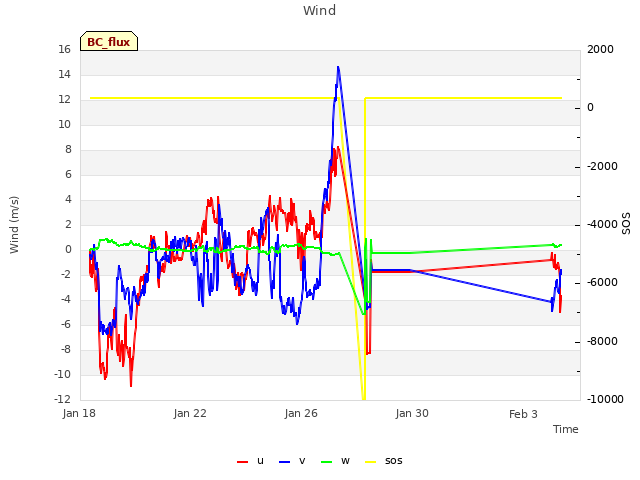This screenshot has height=480, width=640.
Task: Click the yellow sos dip at chart bottom
Action: [363, 397]
